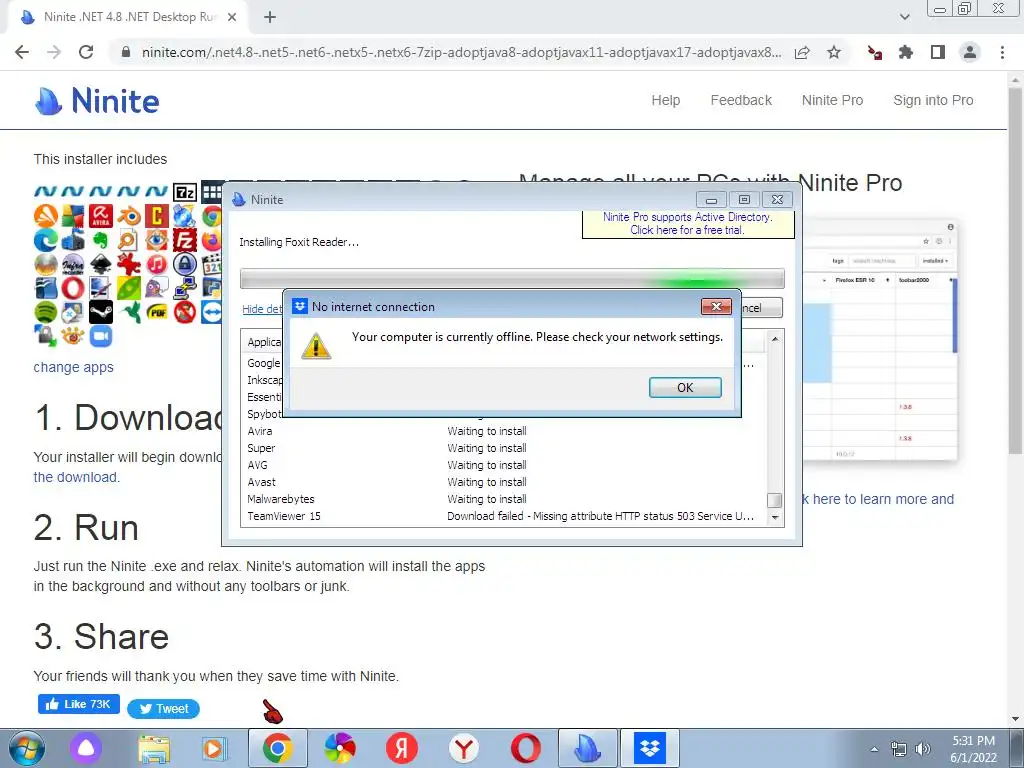Click the AVG four-color icon
This screenshot has width=1024, height=768.
(73, 216)
